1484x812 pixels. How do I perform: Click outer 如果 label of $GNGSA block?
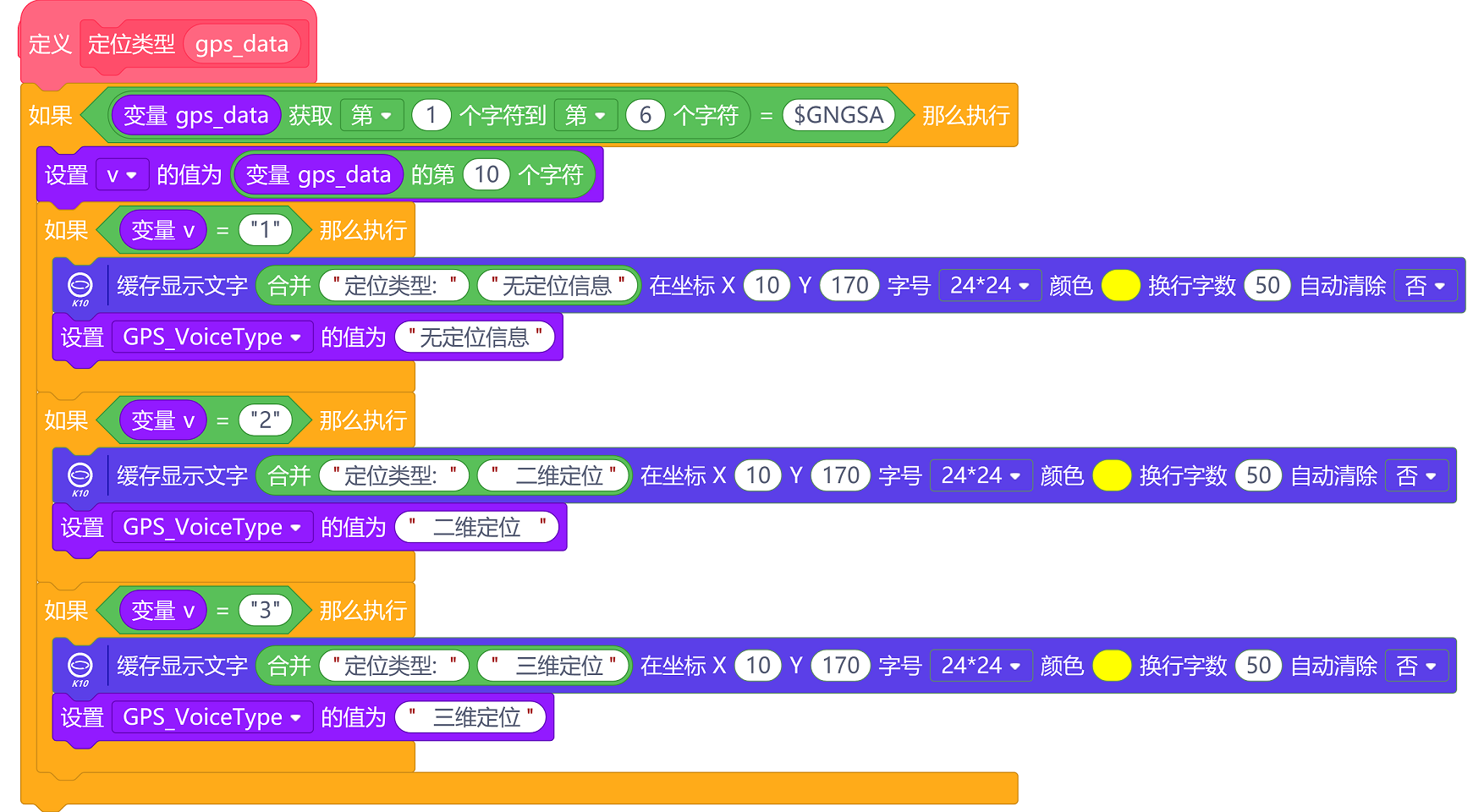(x=50, y=115)
